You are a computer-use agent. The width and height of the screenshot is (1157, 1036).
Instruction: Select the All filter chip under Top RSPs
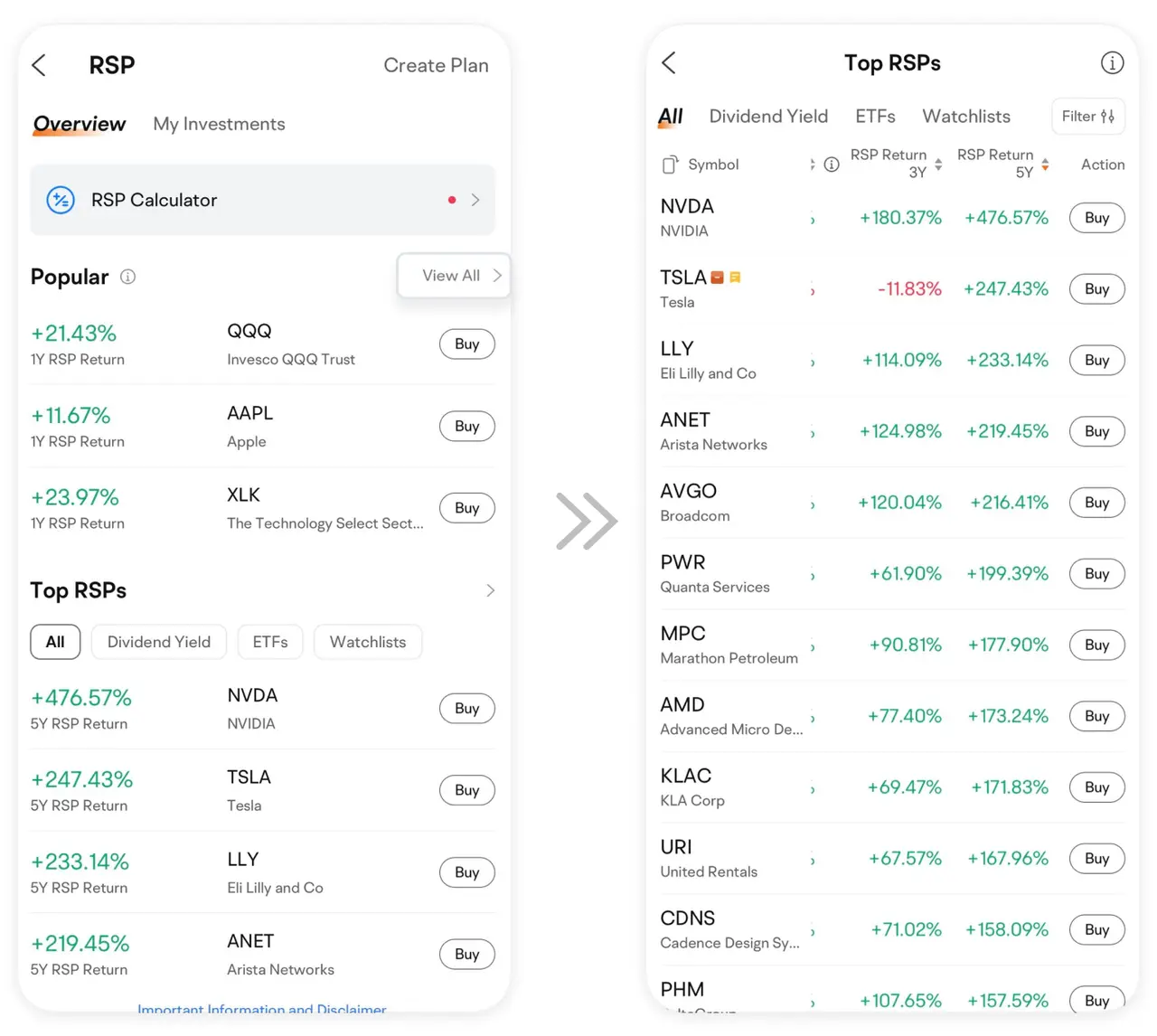pos(55,642)
